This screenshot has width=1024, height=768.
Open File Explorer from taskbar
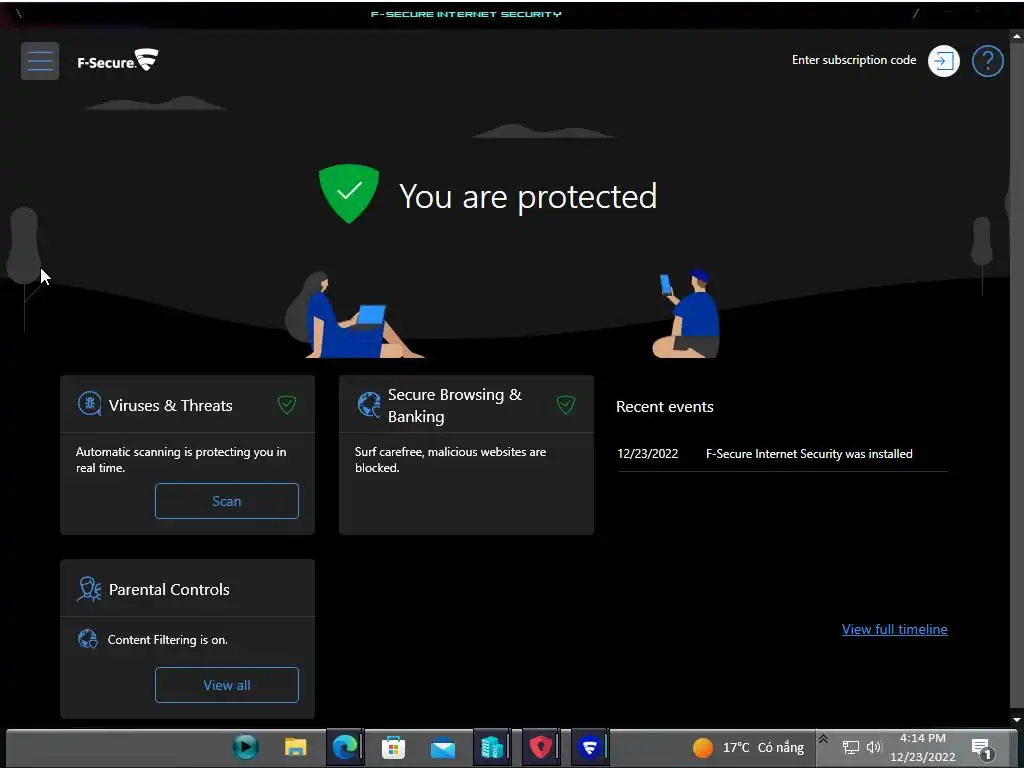click(x=295, y=747)
